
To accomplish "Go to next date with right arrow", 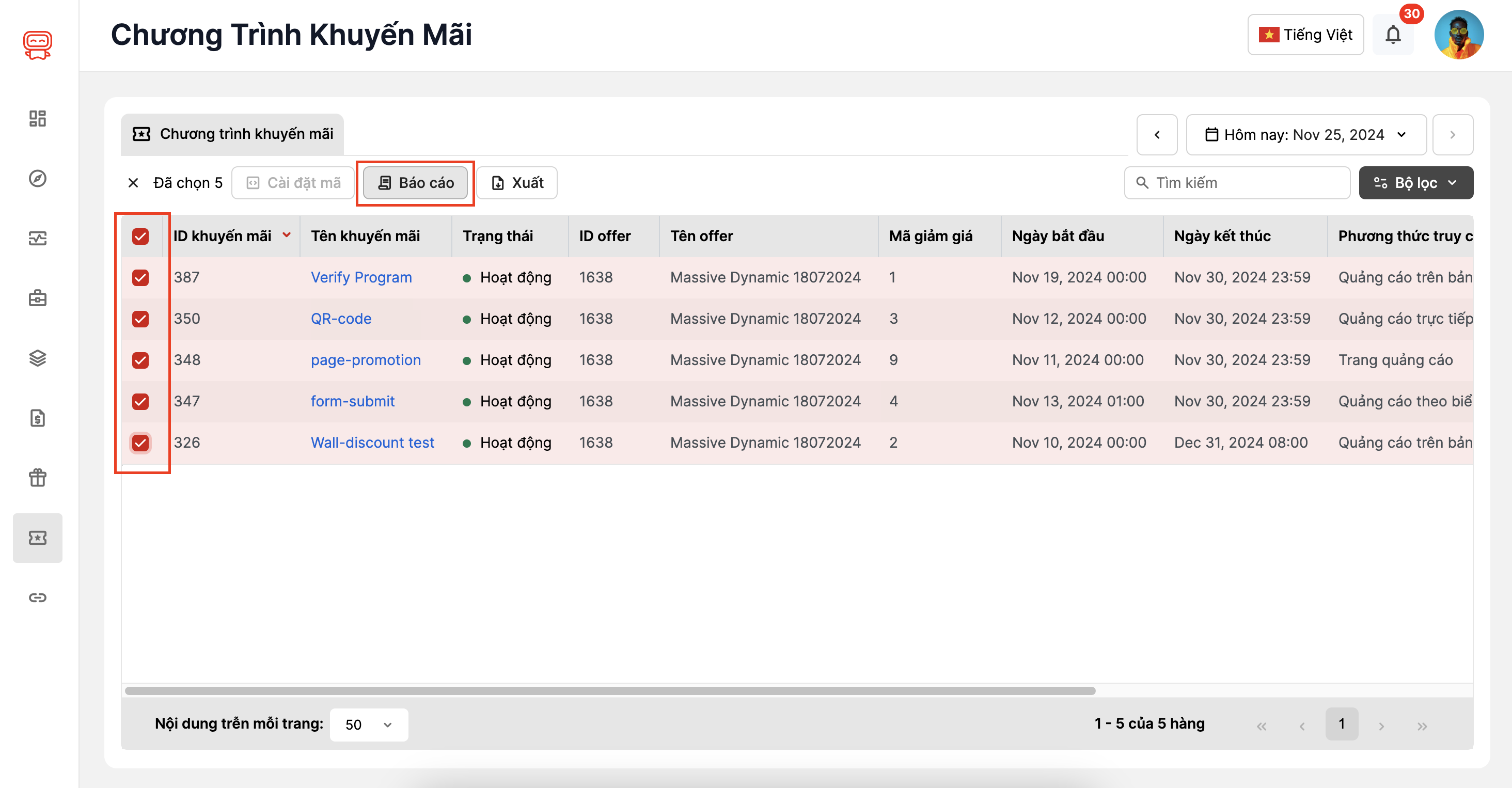I will pos(1453,135).
